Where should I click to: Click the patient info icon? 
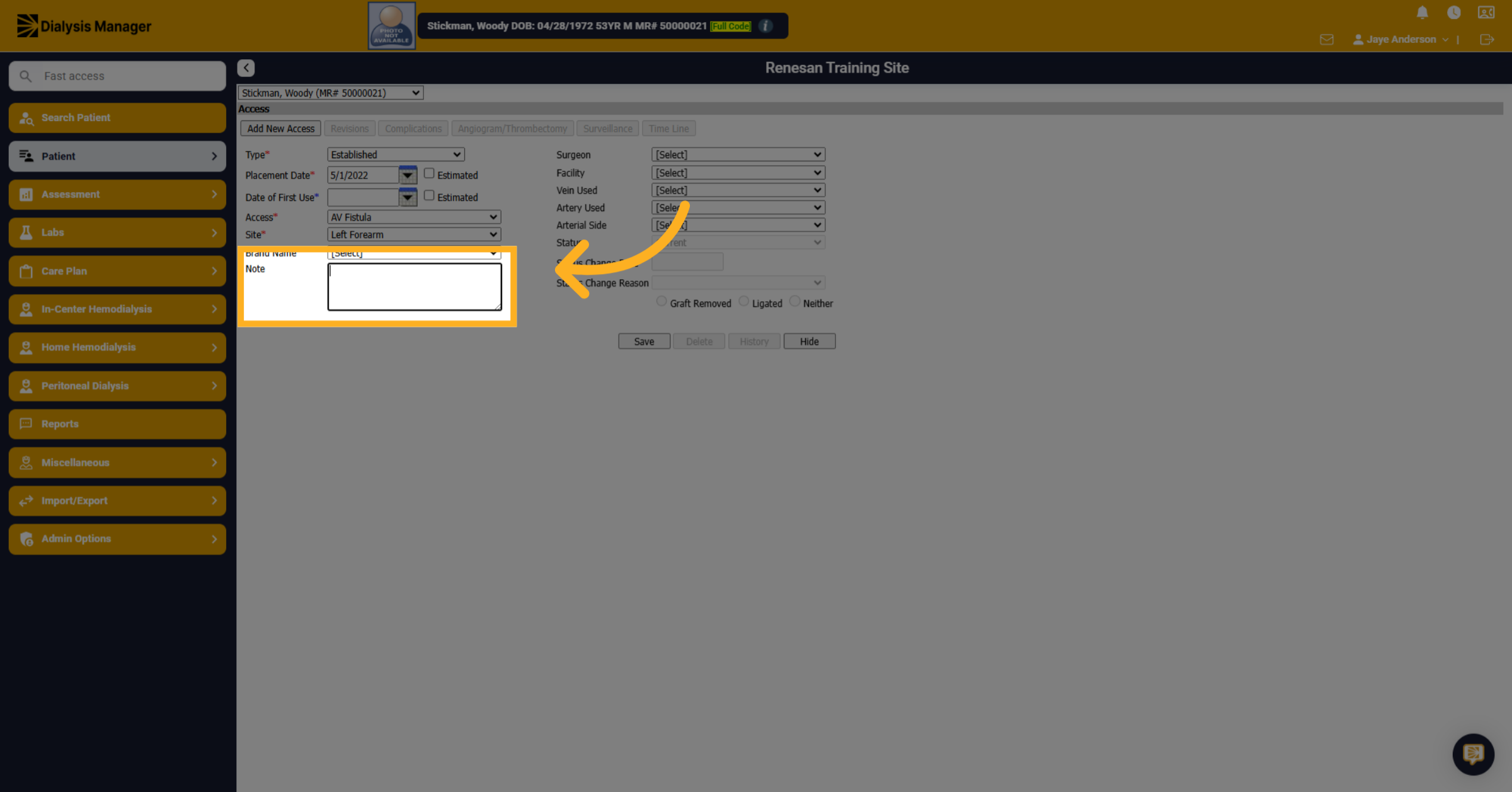click(765, 26)
